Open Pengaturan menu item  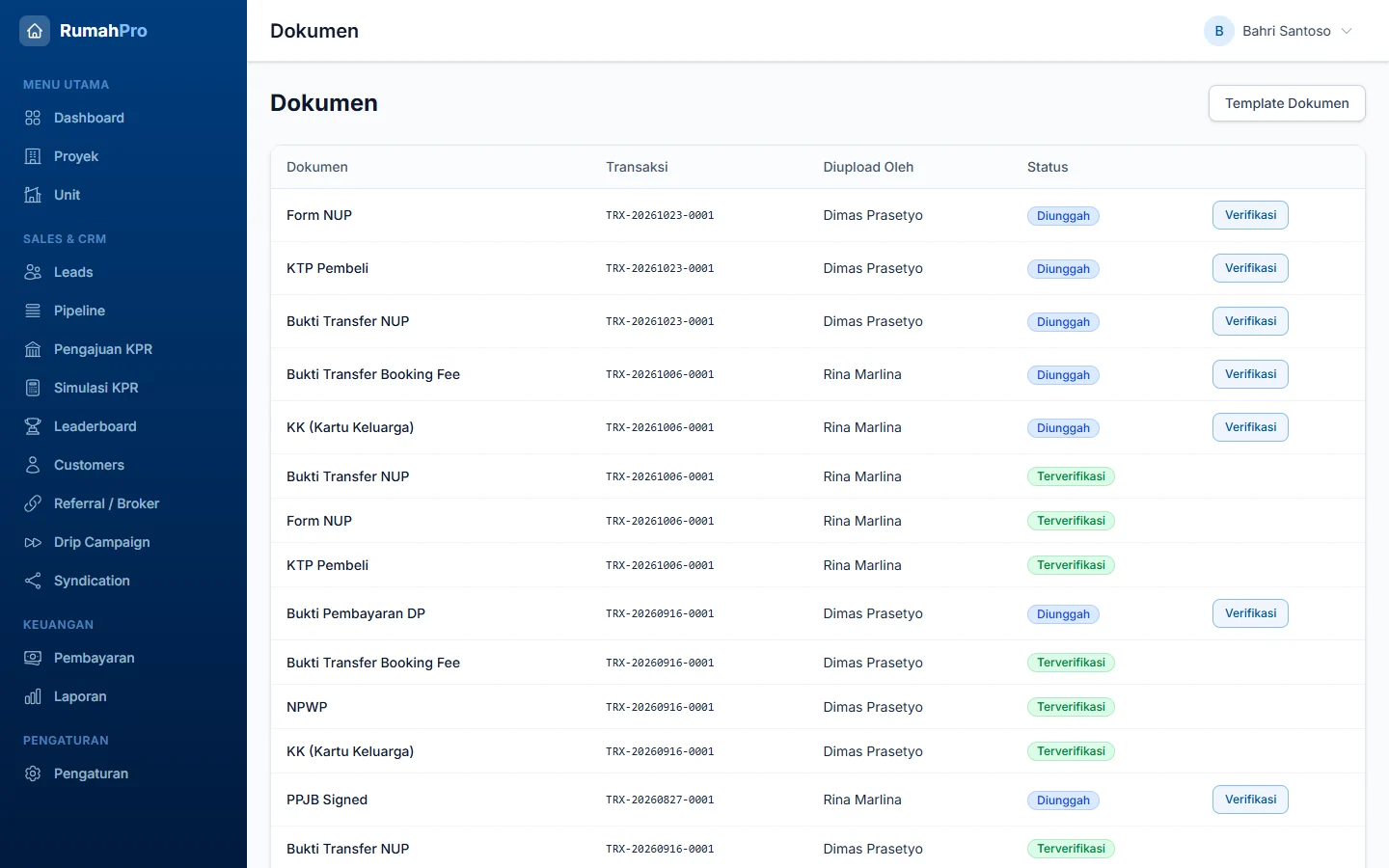click(x=123, y=773)
